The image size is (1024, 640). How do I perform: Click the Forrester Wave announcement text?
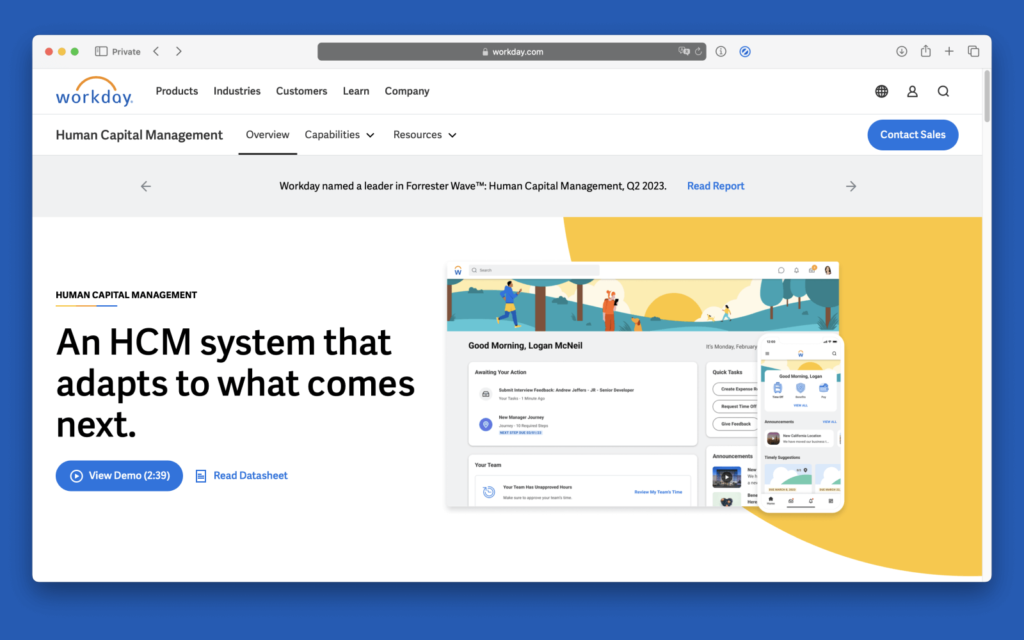pyautogui.click(x=473, y=186)
